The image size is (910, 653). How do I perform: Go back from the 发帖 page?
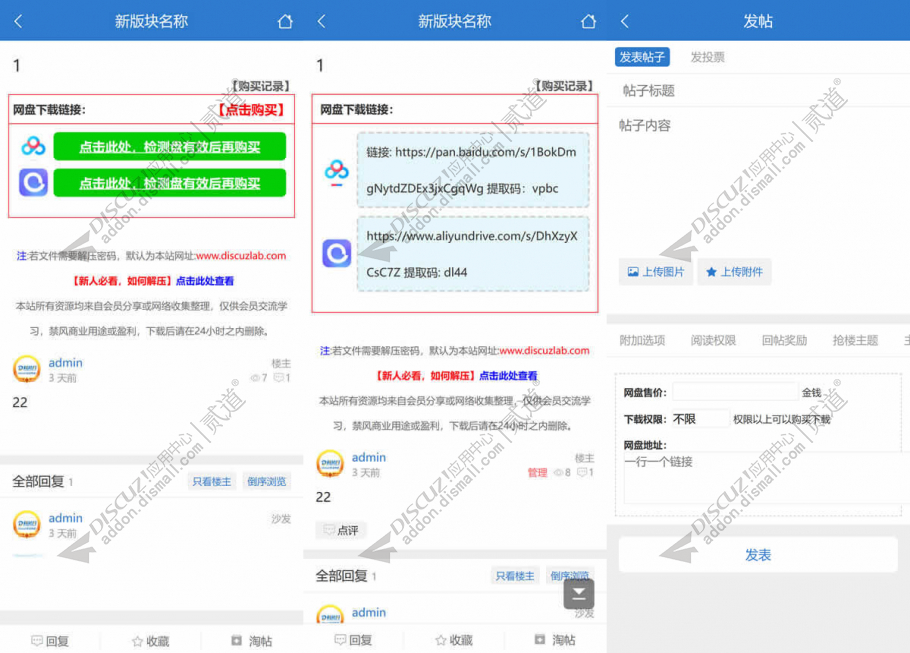pyautogui.click(x=624, y=21)
